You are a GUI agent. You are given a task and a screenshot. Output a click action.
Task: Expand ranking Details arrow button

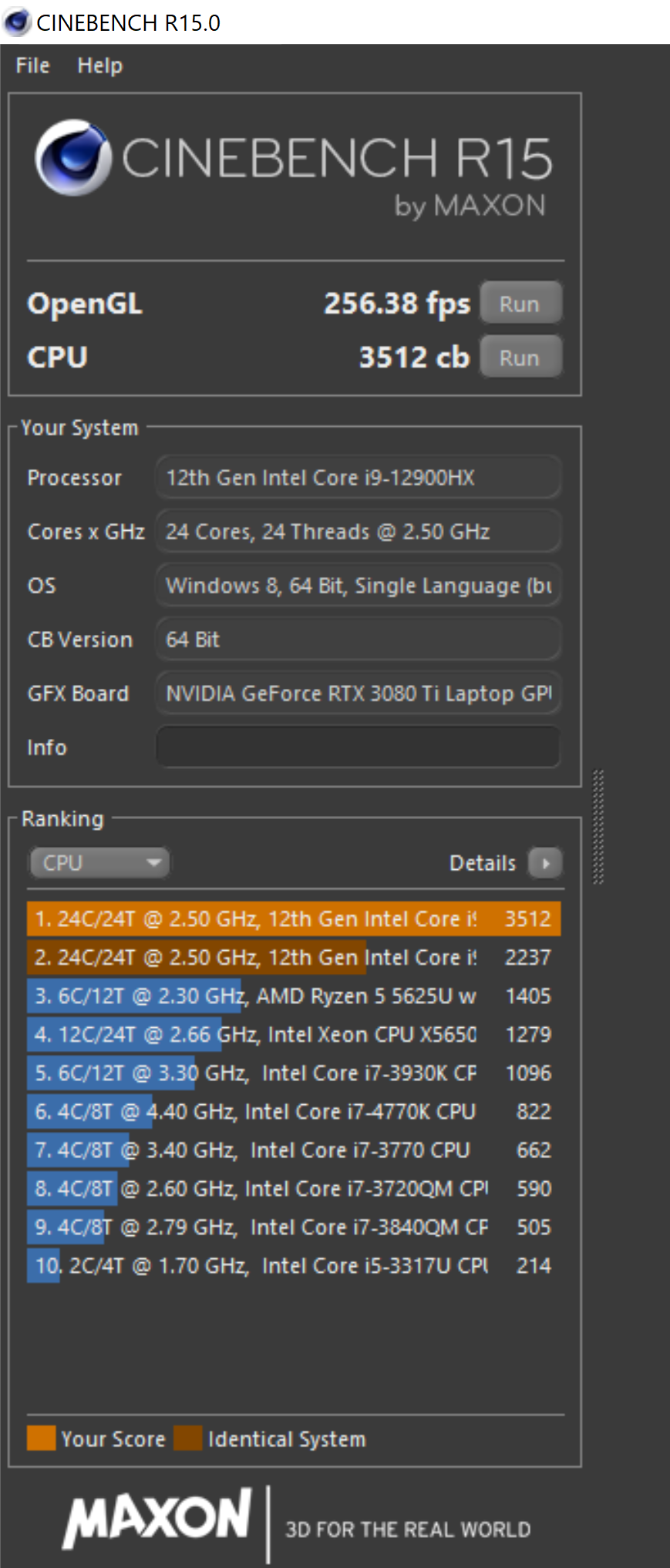click(545, 863)
